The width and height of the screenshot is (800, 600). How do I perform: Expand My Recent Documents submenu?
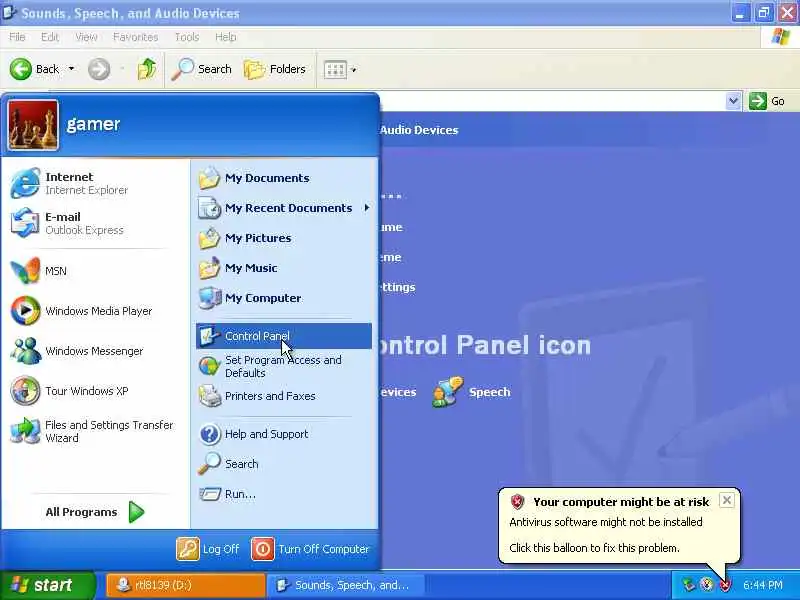click(284, 208)
